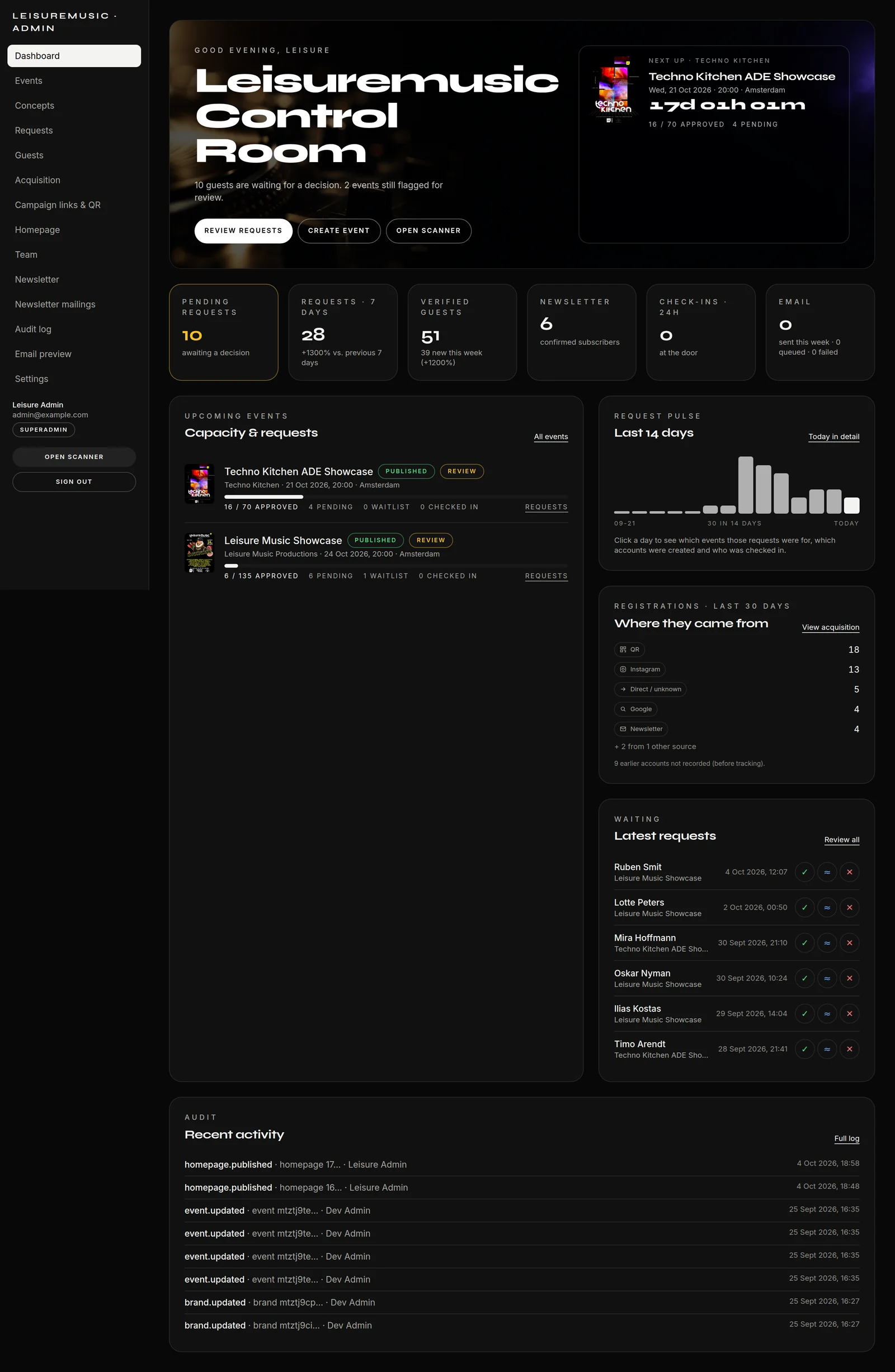Open Requests for Techno Kitchen ADE Showcase
Image resolution: width=895 pixels, height=1372 pixels.
coord(546,507)
